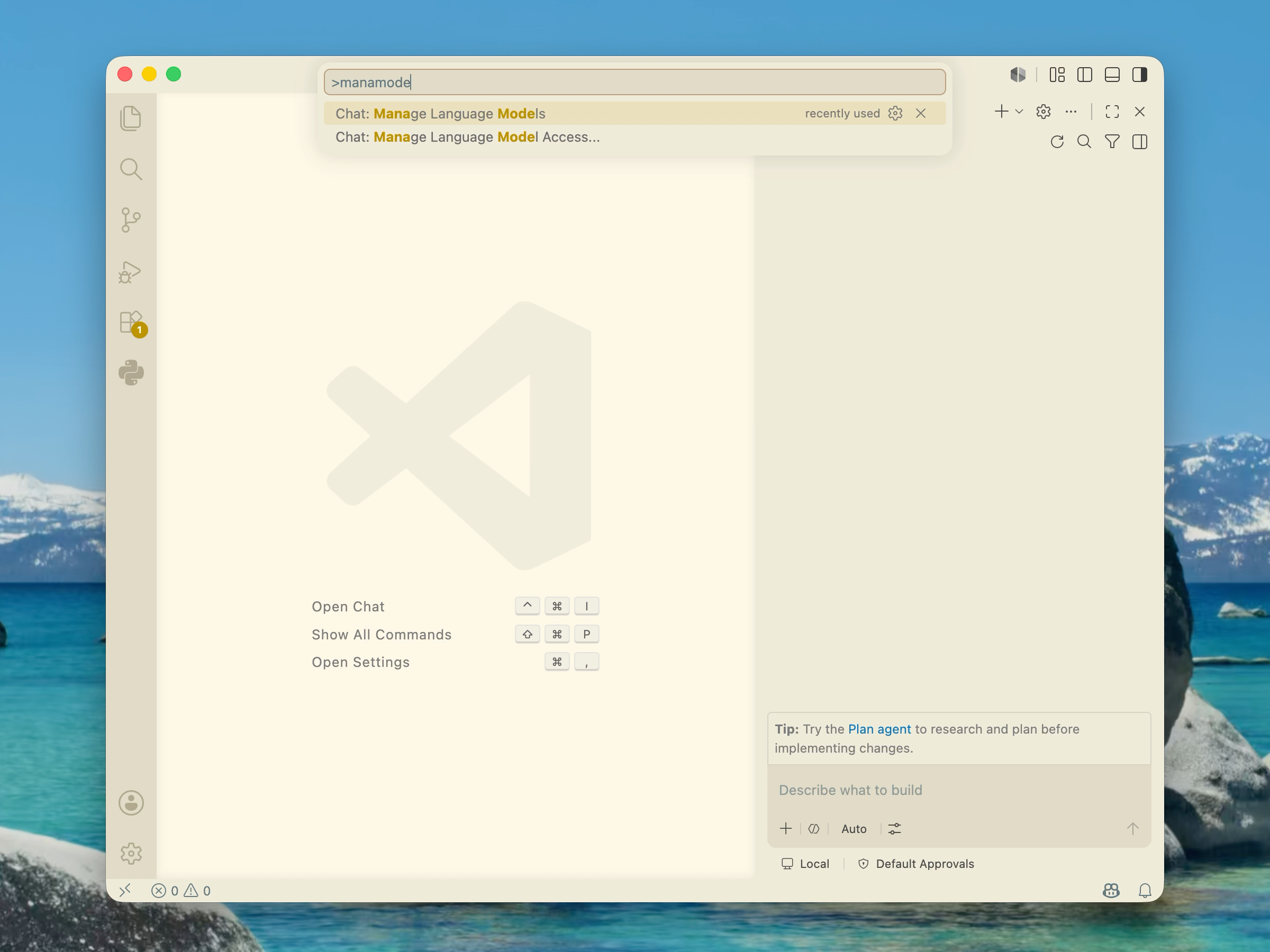Configure tools in chat input
The height and width of the screenshot is (952, 1270).
tap(894, 829)
